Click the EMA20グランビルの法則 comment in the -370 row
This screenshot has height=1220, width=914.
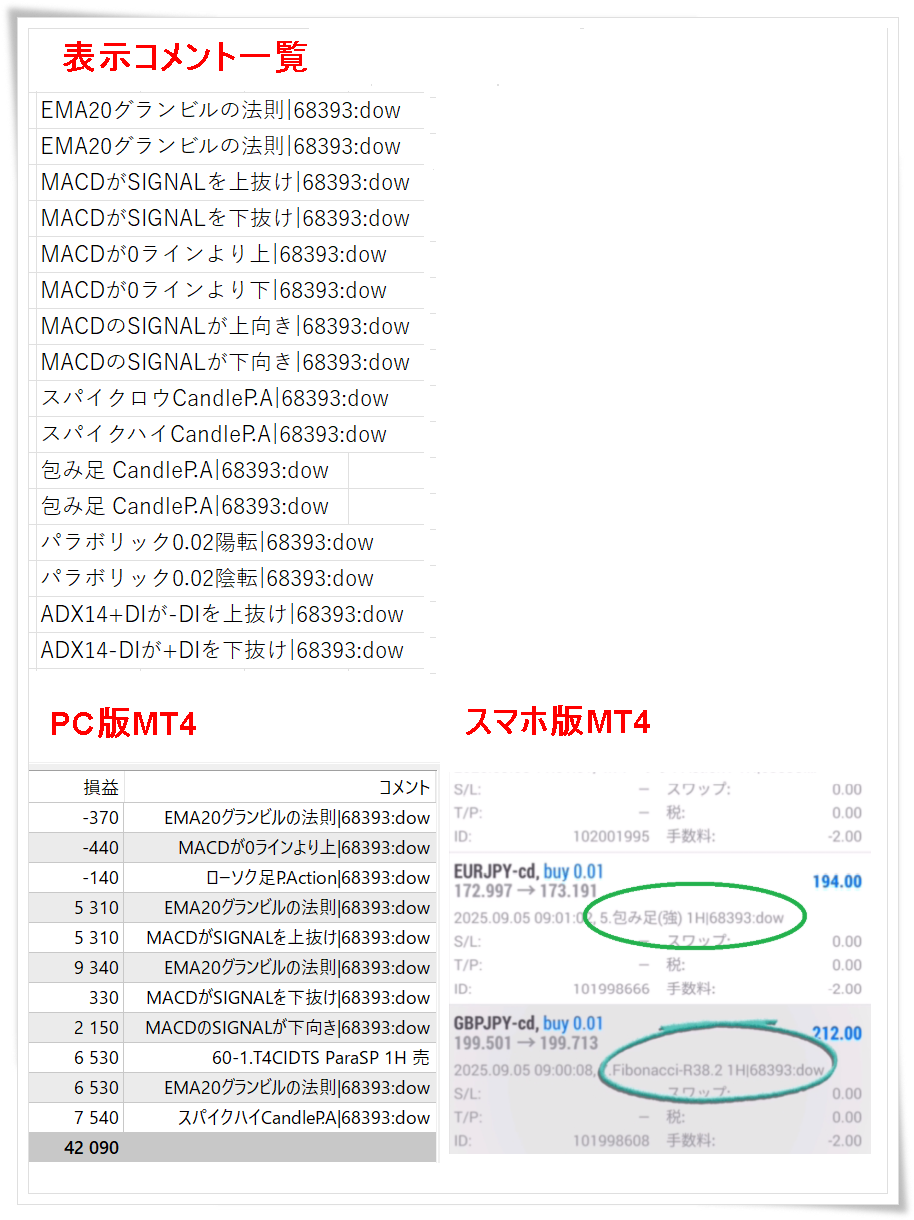click(280, 818)
